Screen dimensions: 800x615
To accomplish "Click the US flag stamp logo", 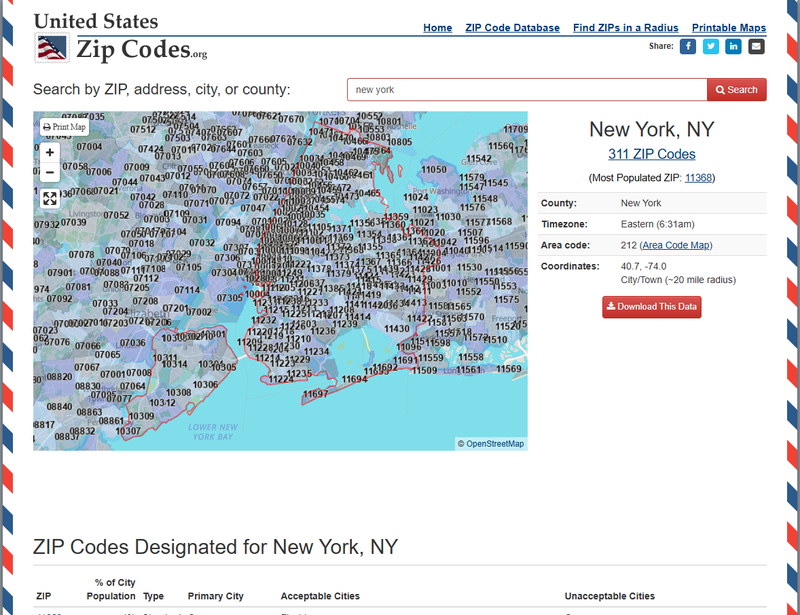I will [52, 48].
